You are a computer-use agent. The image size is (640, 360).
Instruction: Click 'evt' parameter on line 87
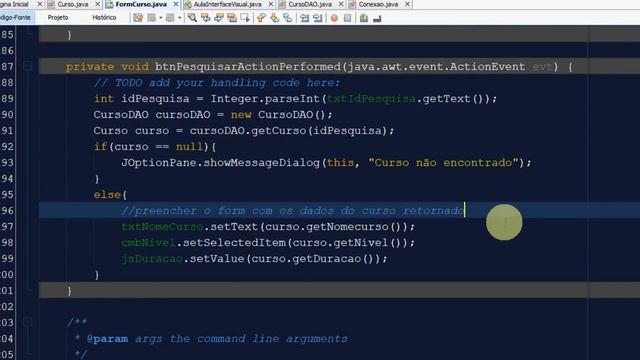pyautogui.click(x=542, y=67)
